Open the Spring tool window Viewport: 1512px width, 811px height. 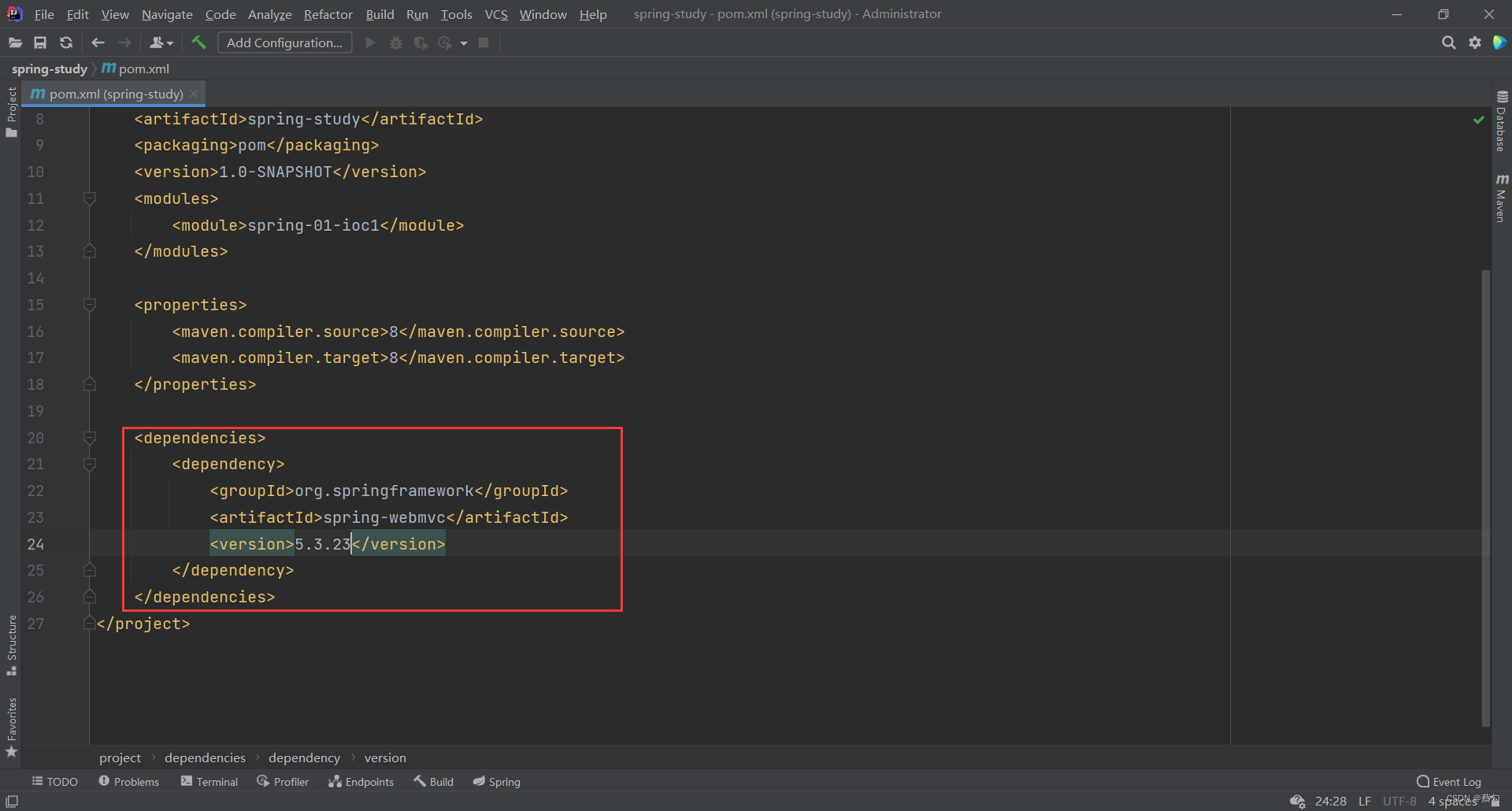point(497,781)
